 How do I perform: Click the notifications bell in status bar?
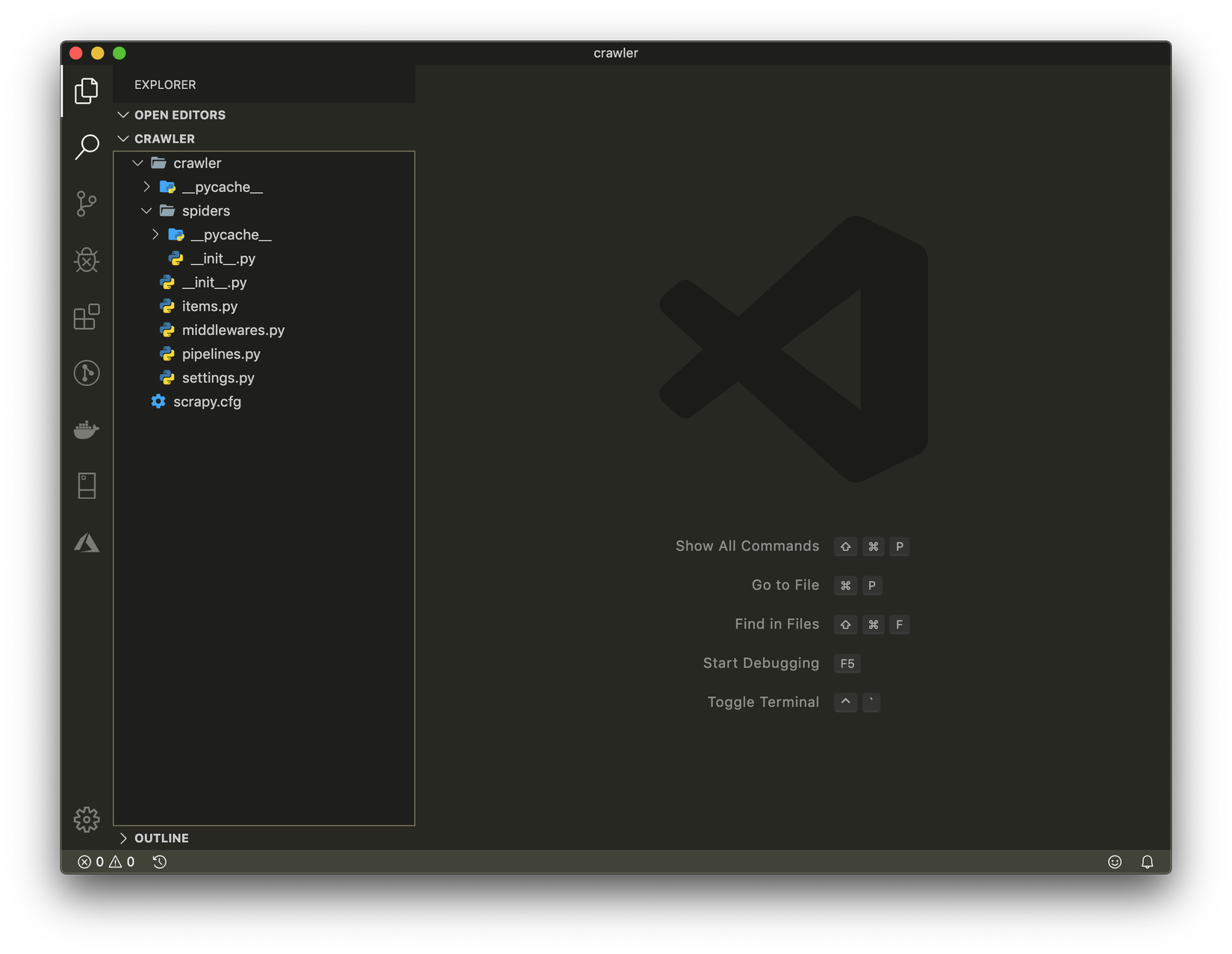tap(1147, 862)
